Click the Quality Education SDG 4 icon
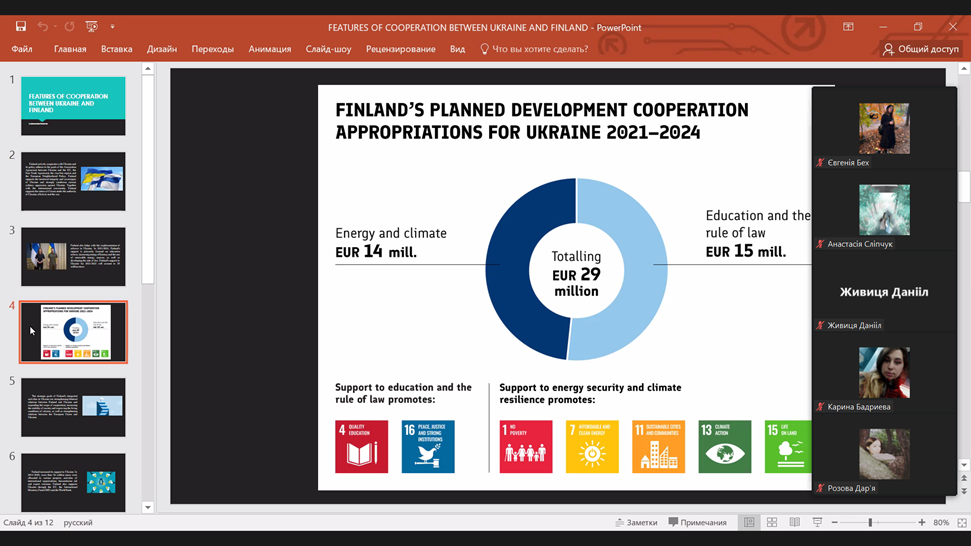971x546 pixels. click(362, 447)
